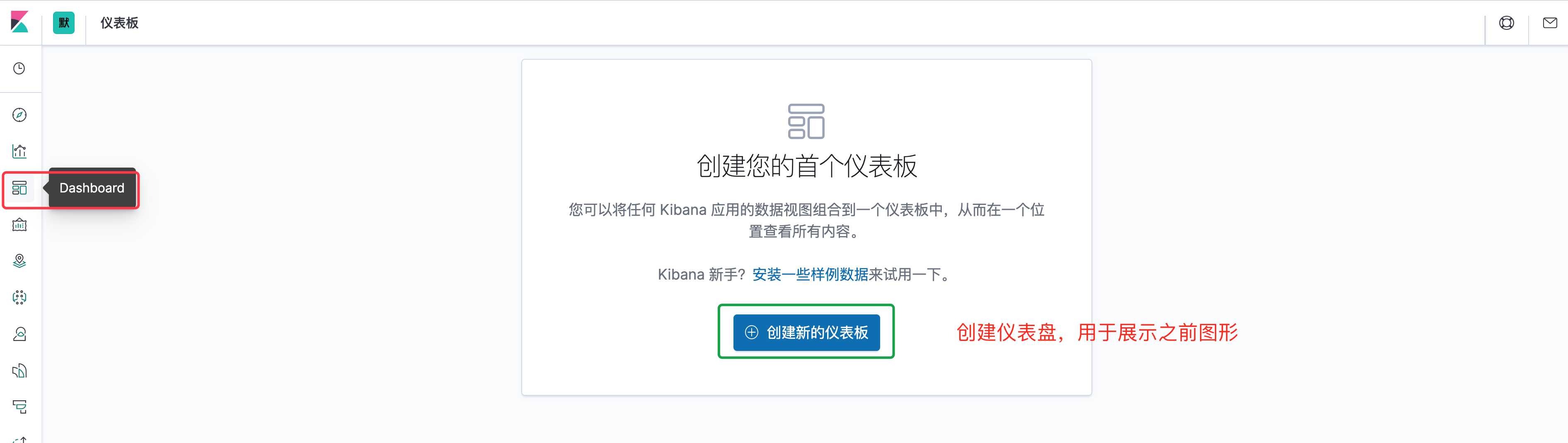Select the Visualize bar chart icon
The width and height of the screenshot is (1568, 443).
(x=19, y=151)
